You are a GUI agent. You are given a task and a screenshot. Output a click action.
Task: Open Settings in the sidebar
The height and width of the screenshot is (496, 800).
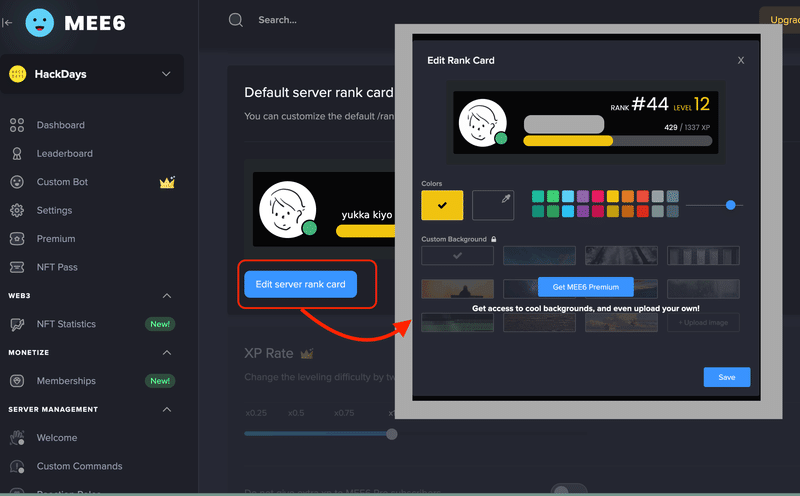pyautogui.click(x=54, y=210)
